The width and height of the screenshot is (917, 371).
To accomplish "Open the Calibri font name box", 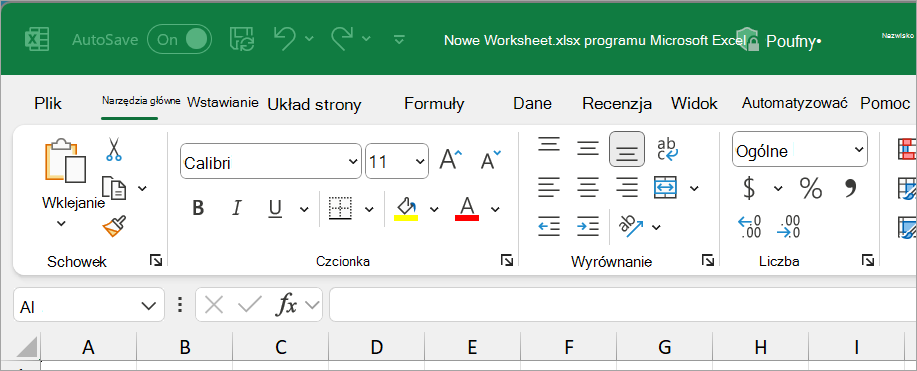I will 271,162.
